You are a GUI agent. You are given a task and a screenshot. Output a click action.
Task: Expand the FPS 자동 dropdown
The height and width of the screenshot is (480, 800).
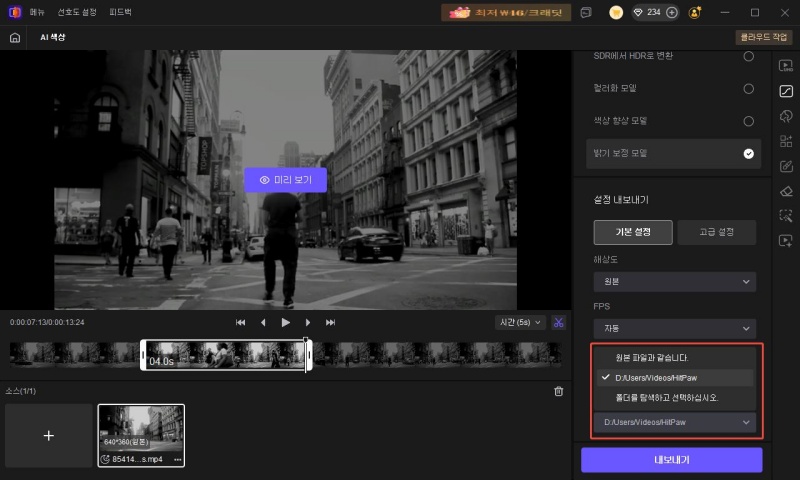[x=674, y=329]
